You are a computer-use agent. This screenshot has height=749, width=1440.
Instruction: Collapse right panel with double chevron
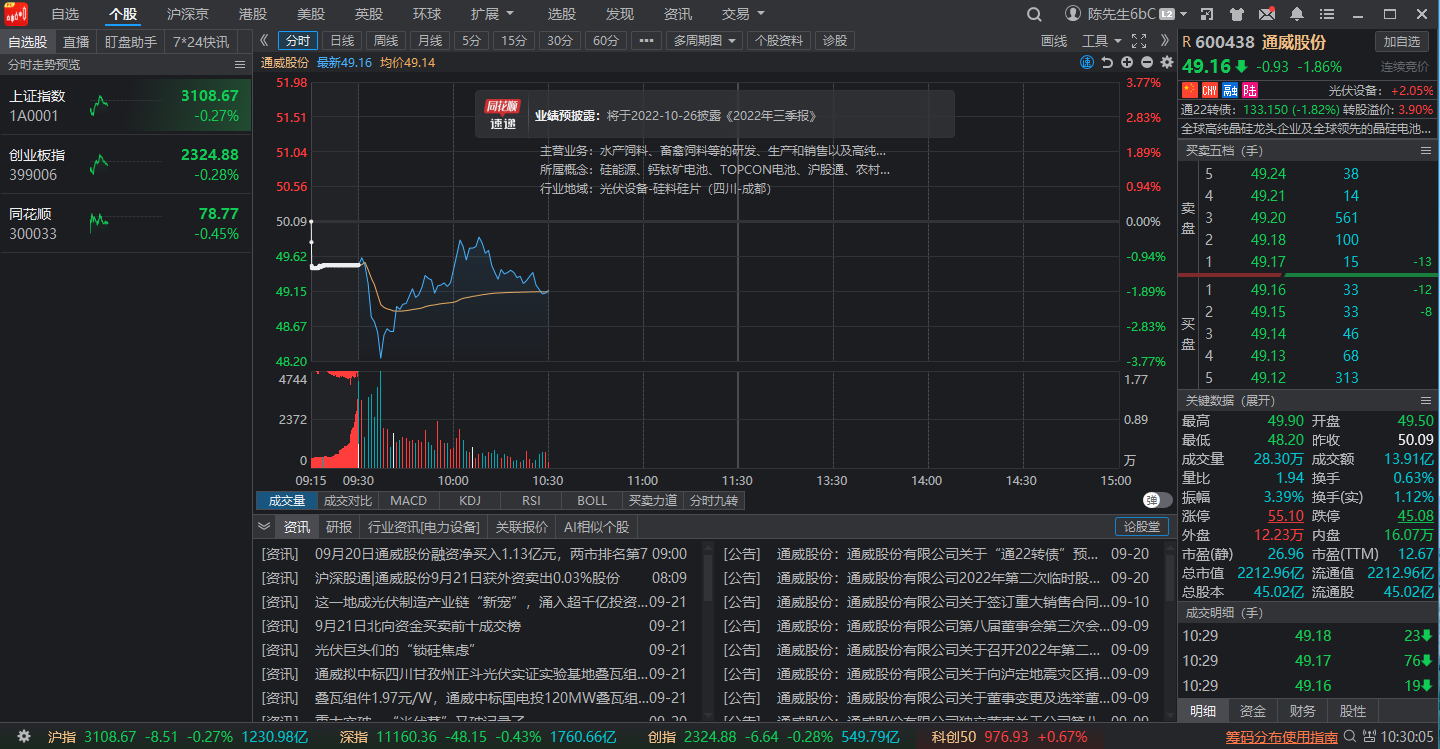pos(1163,41)
